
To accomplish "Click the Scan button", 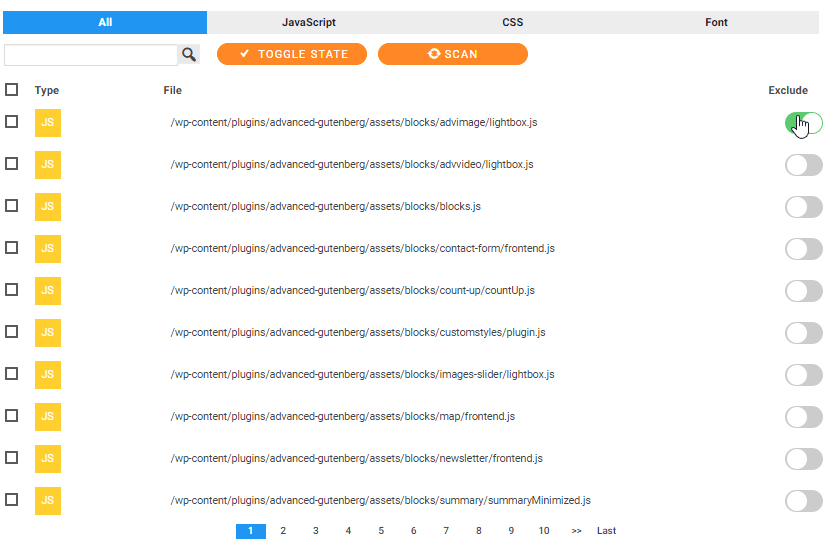I will 452,54.
